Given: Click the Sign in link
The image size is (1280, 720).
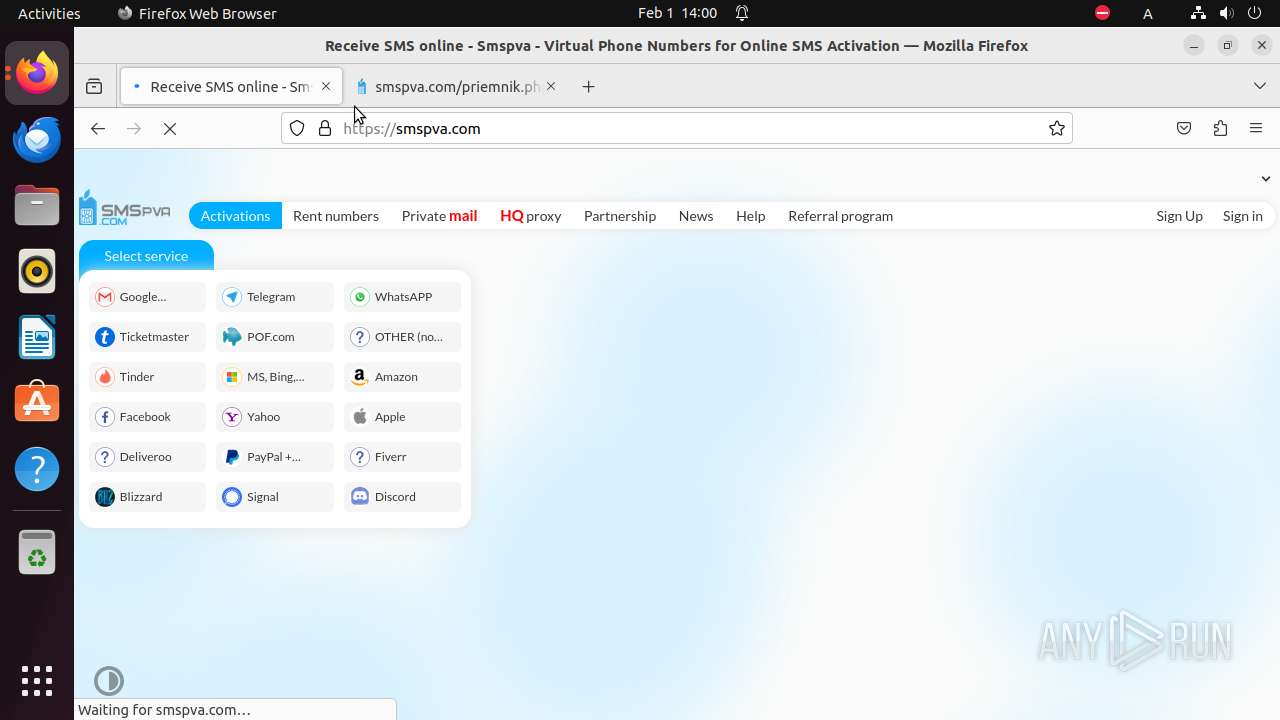Looking at the screenshot, I should click(1242, 216).
